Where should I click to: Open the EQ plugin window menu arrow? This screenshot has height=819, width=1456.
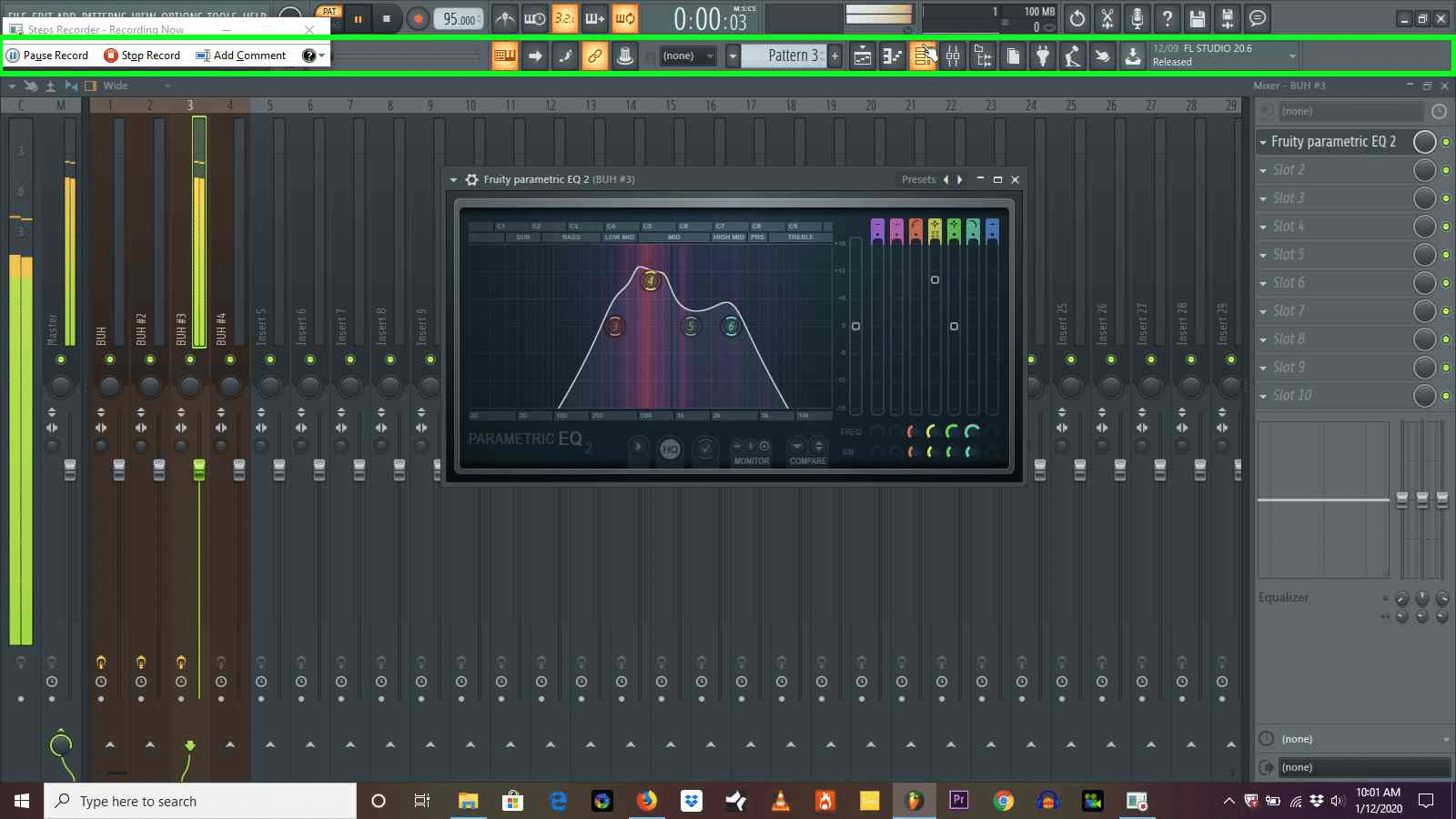[453, 179]
